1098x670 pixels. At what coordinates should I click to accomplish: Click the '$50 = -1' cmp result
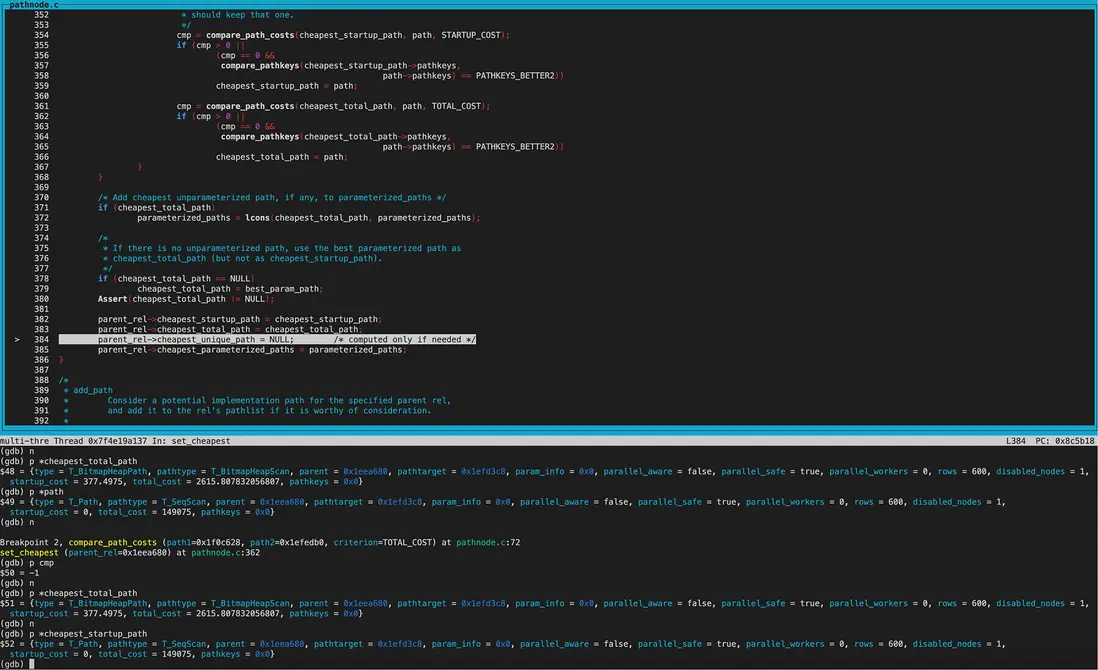(22, 573)
